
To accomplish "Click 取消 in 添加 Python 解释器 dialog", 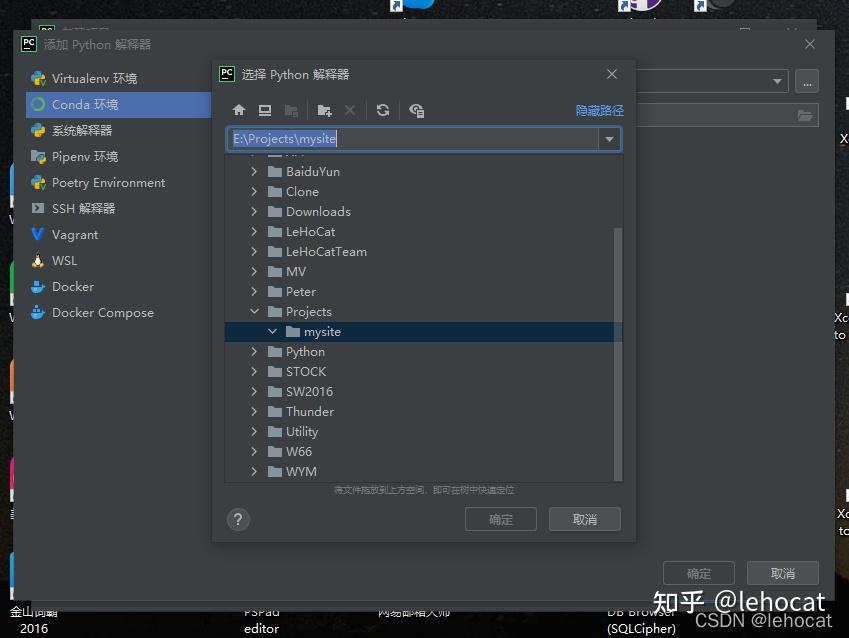I will click(783, 573).
